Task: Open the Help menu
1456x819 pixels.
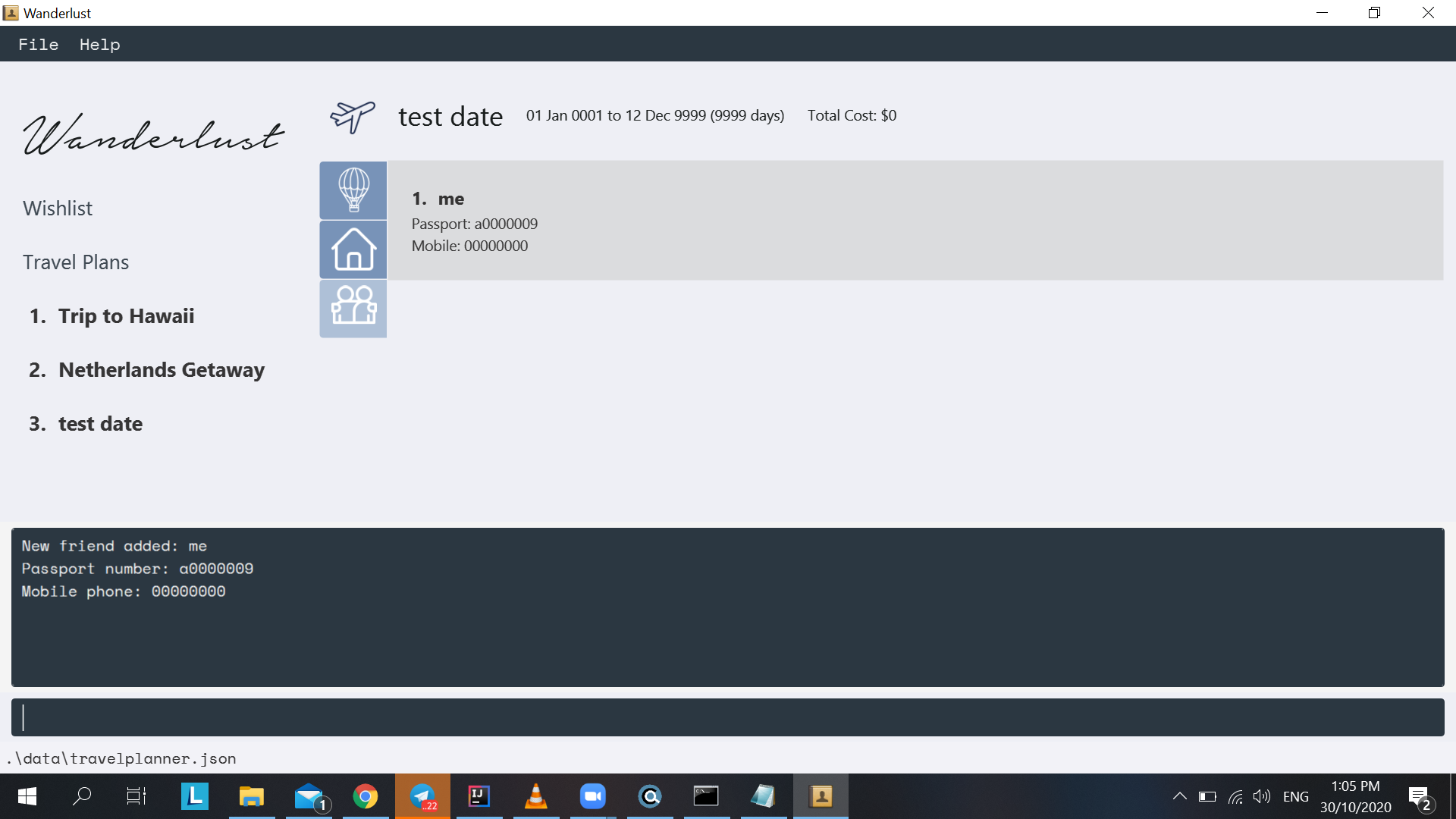Action: [99, 45]
